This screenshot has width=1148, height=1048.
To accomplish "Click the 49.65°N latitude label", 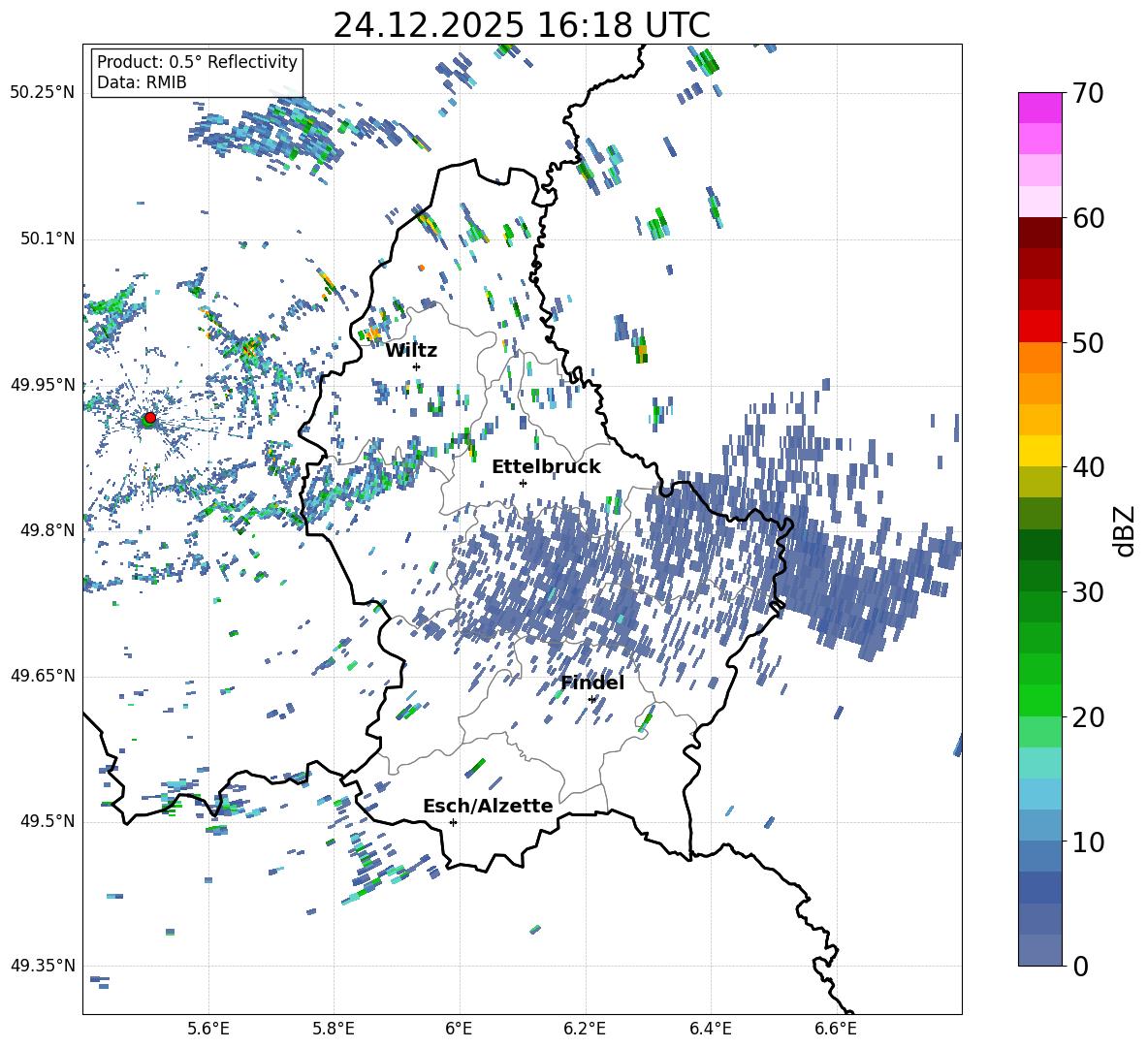I will point(43,676).
